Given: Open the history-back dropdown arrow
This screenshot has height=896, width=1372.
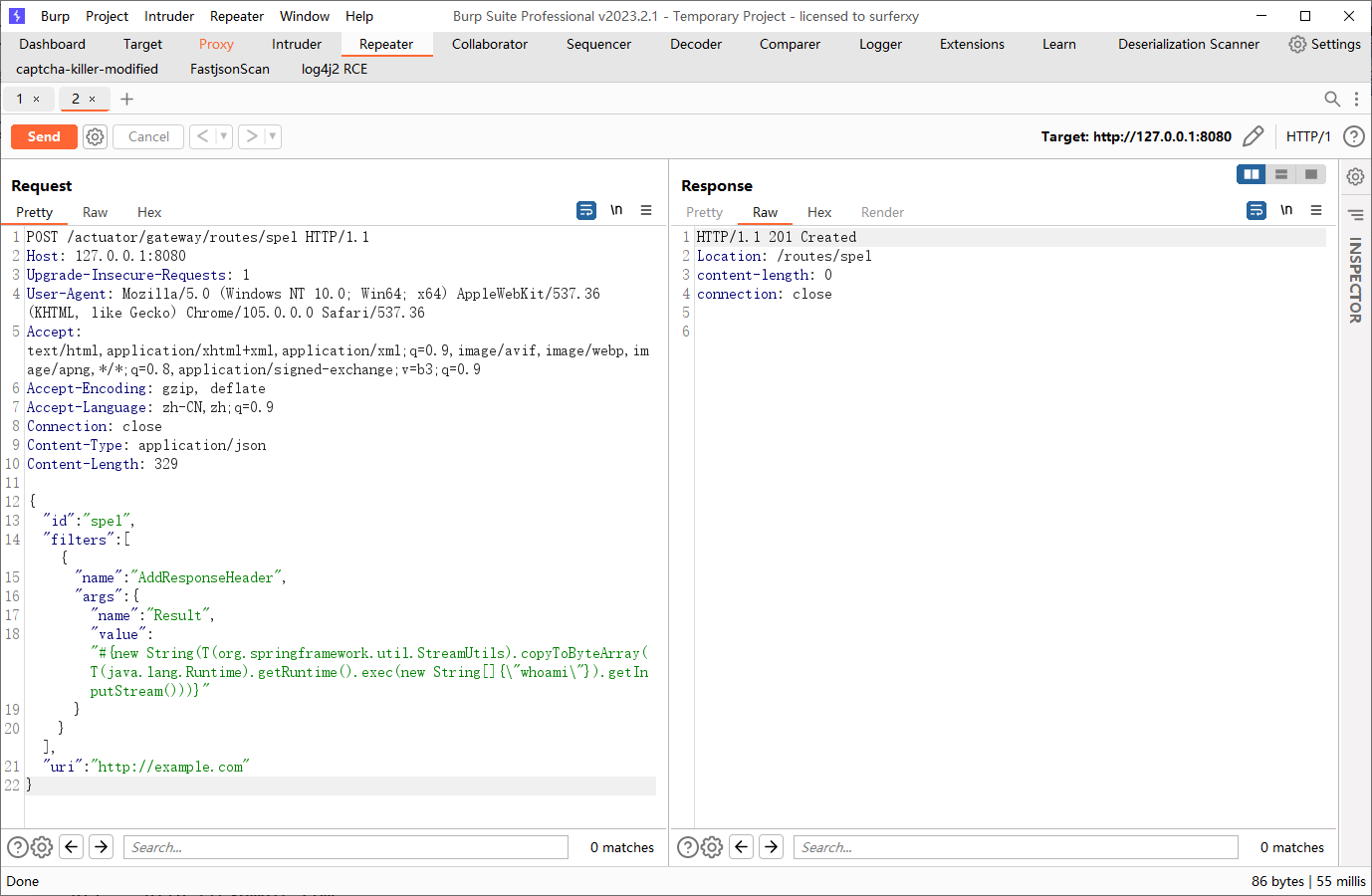Looking at the screenshot, I should click(x=224, y=136).
